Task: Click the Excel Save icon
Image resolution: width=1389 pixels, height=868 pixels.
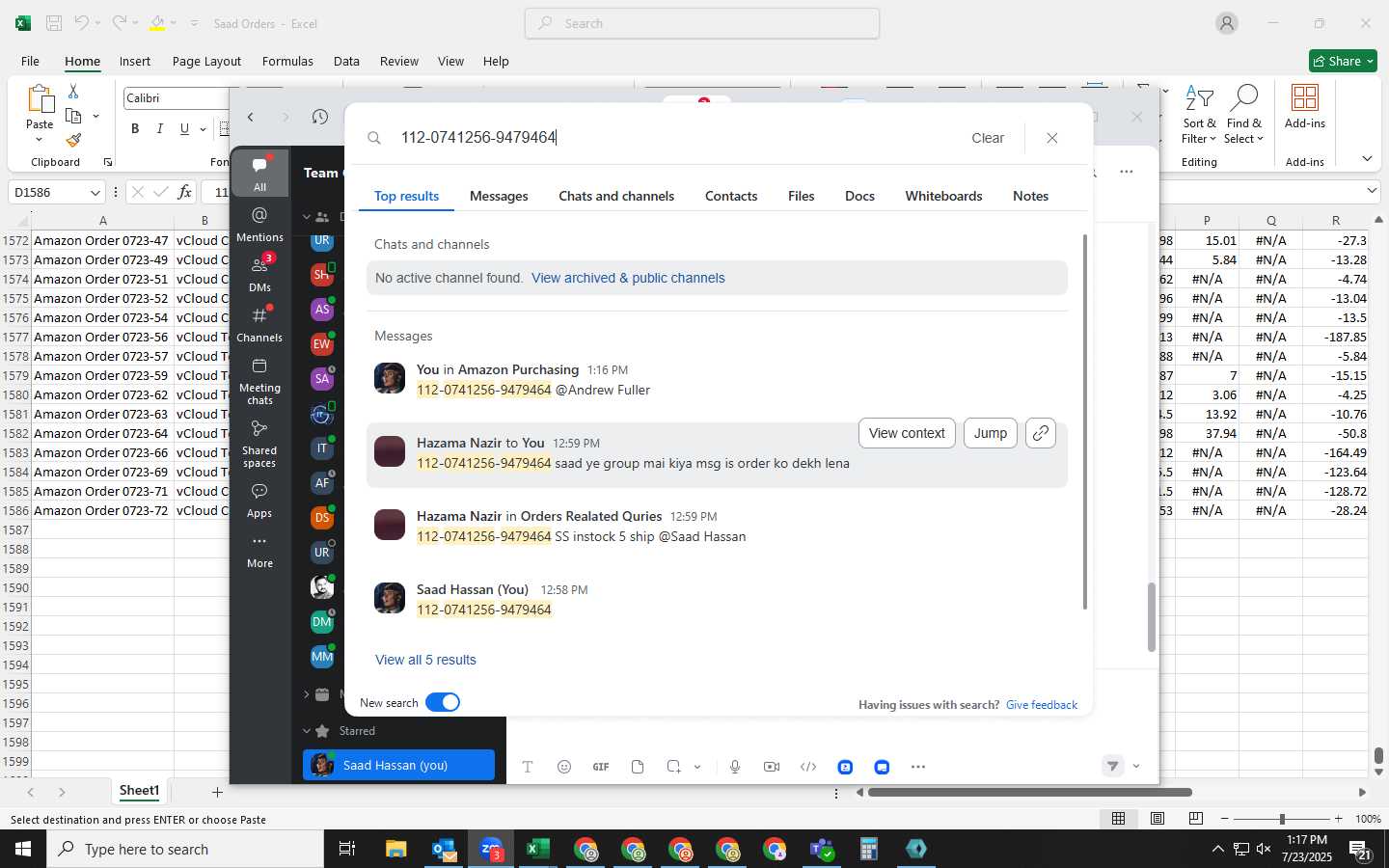Action: click(54, 23)
